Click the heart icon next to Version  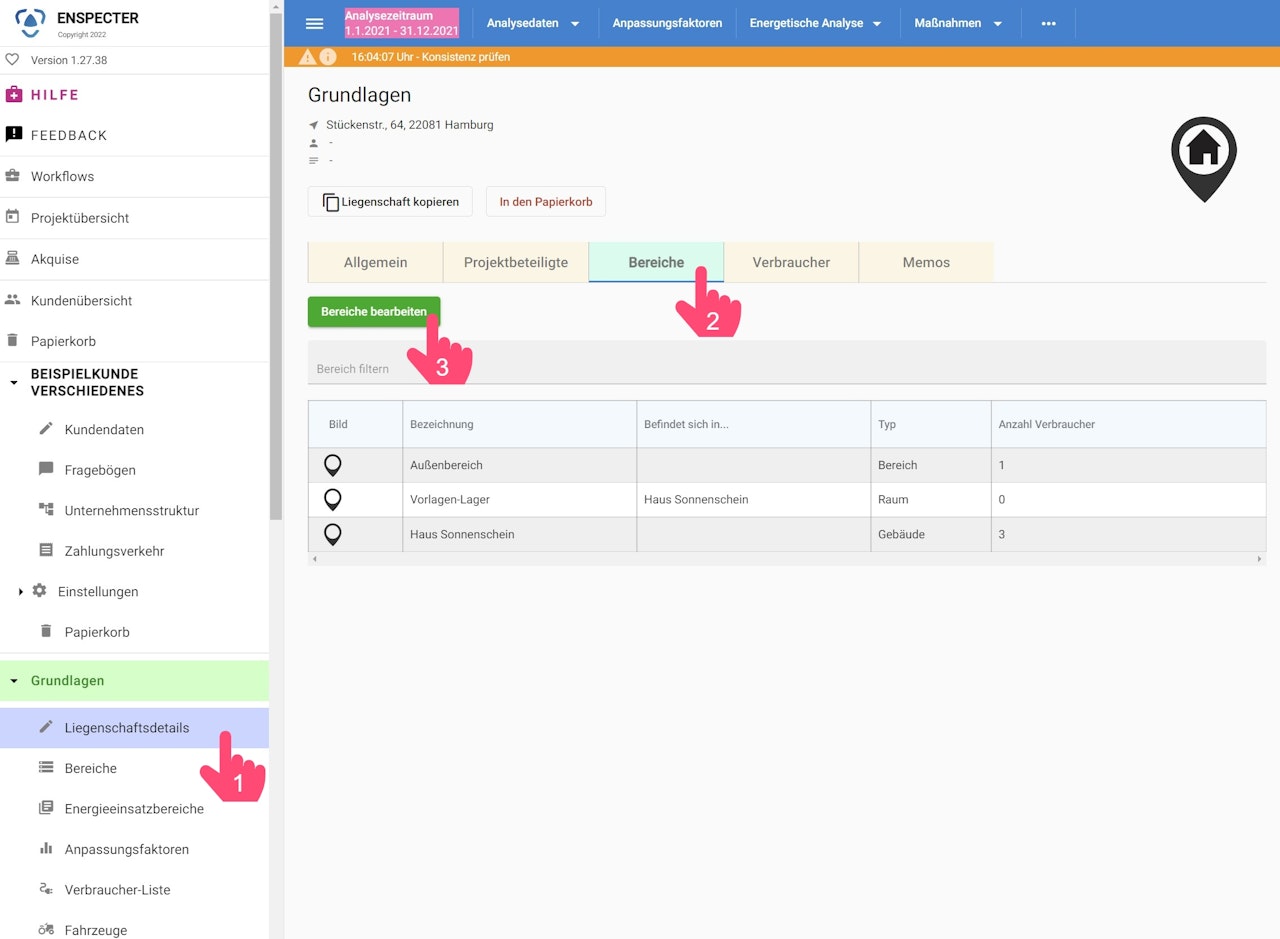[x=13, y=60]
